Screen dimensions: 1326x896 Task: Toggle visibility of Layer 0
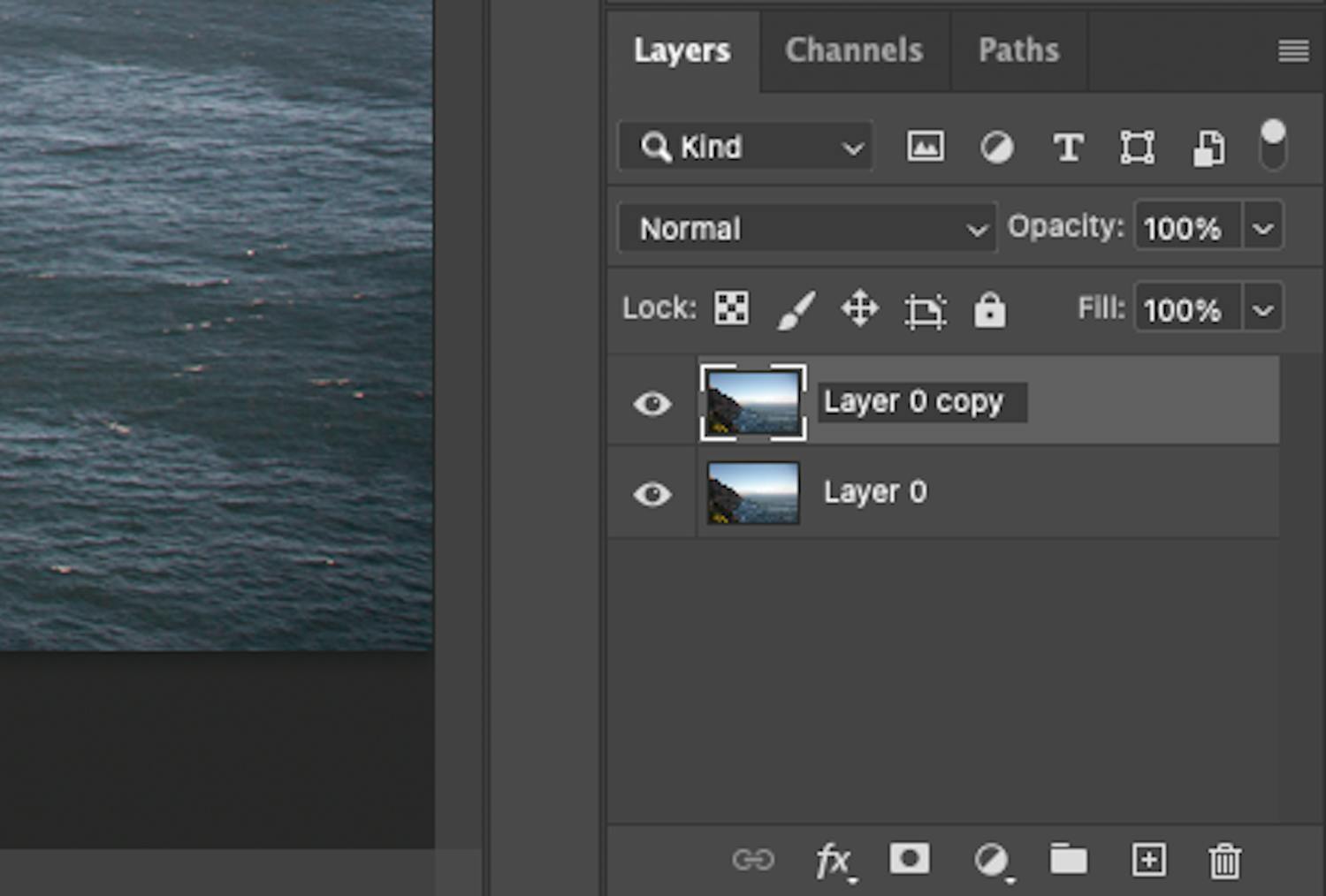[x=652, y=493]
